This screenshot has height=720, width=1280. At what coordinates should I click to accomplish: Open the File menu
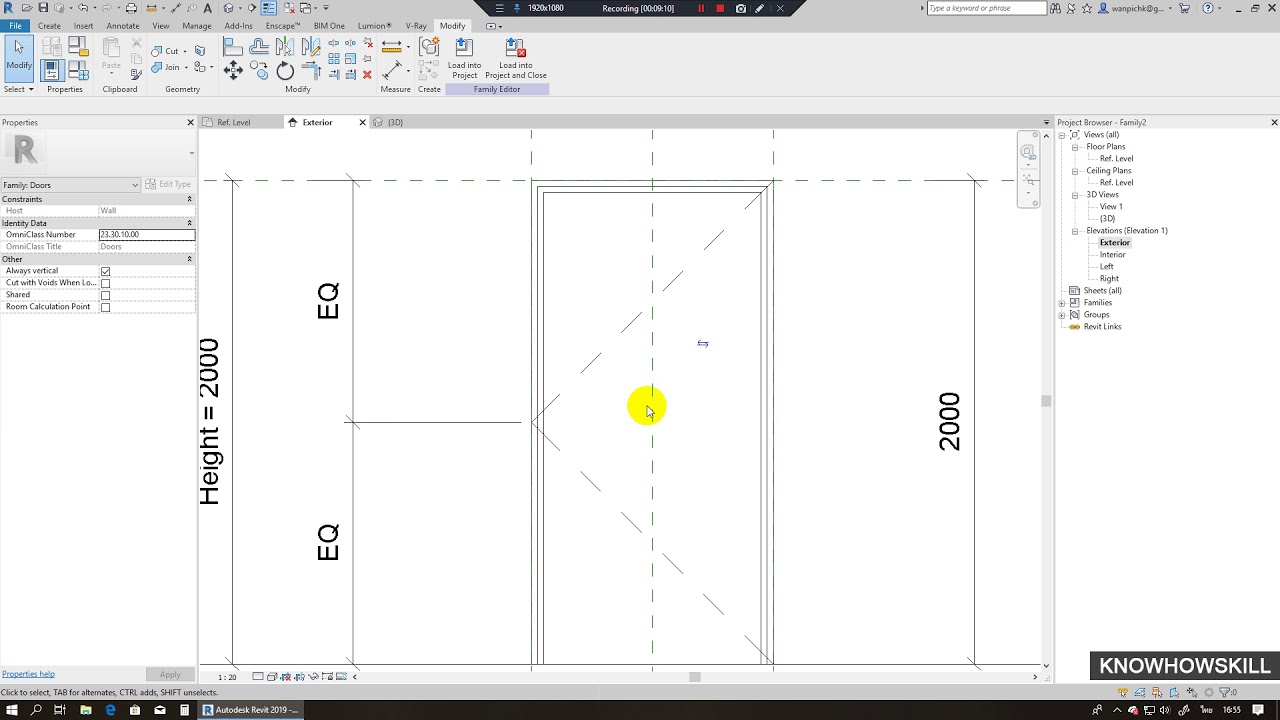pos(15,26)
